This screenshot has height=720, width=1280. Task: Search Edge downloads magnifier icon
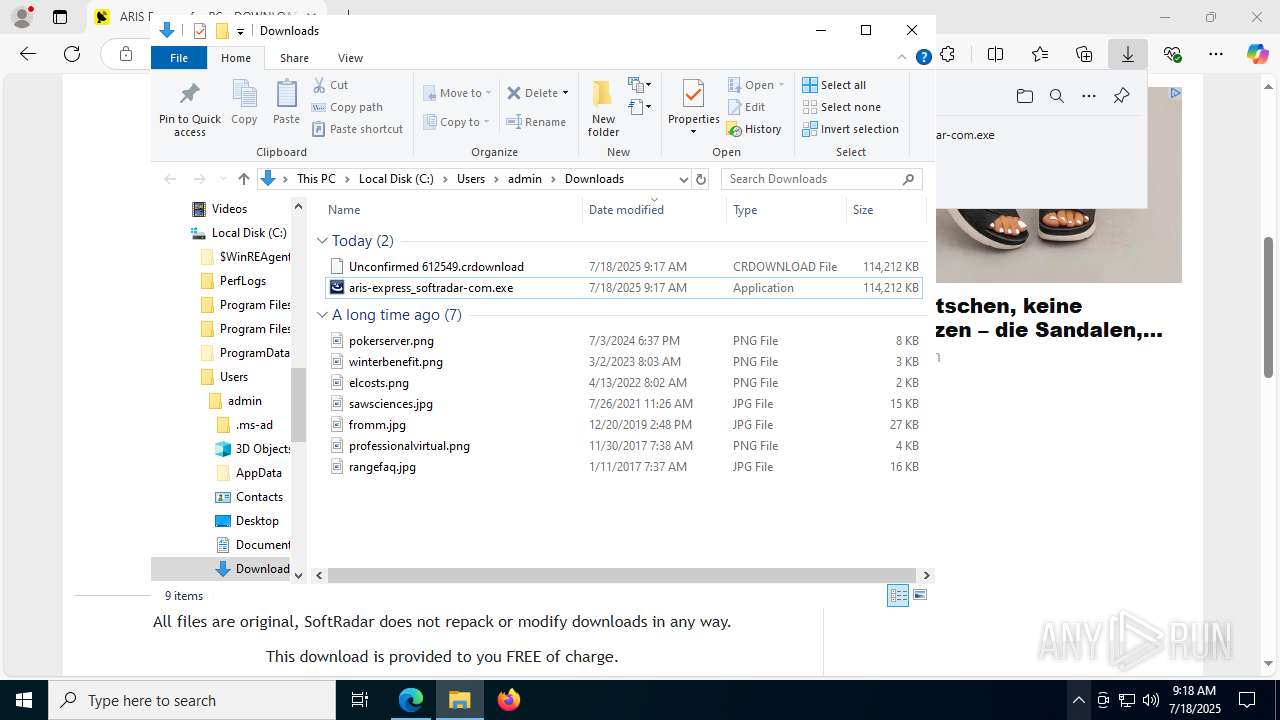pos(1057,96)
